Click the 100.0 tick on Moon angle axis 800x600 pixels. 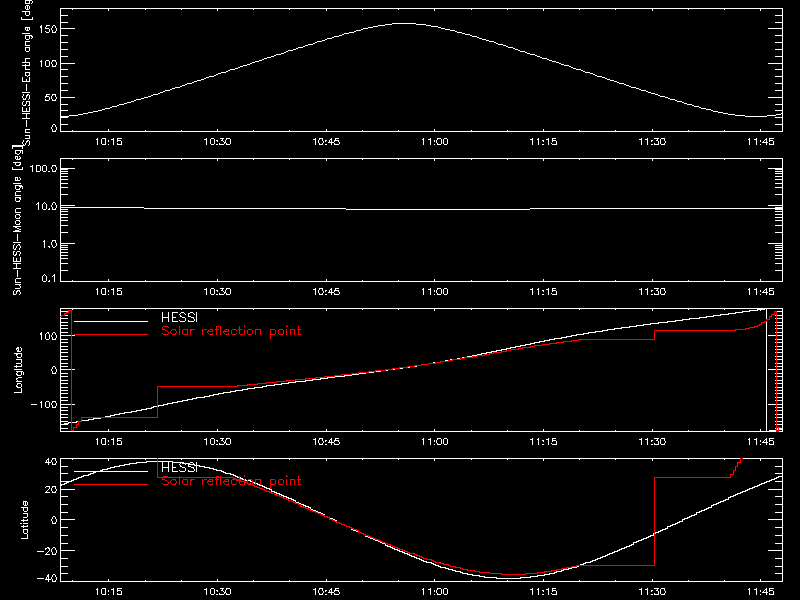click(43, 168)
